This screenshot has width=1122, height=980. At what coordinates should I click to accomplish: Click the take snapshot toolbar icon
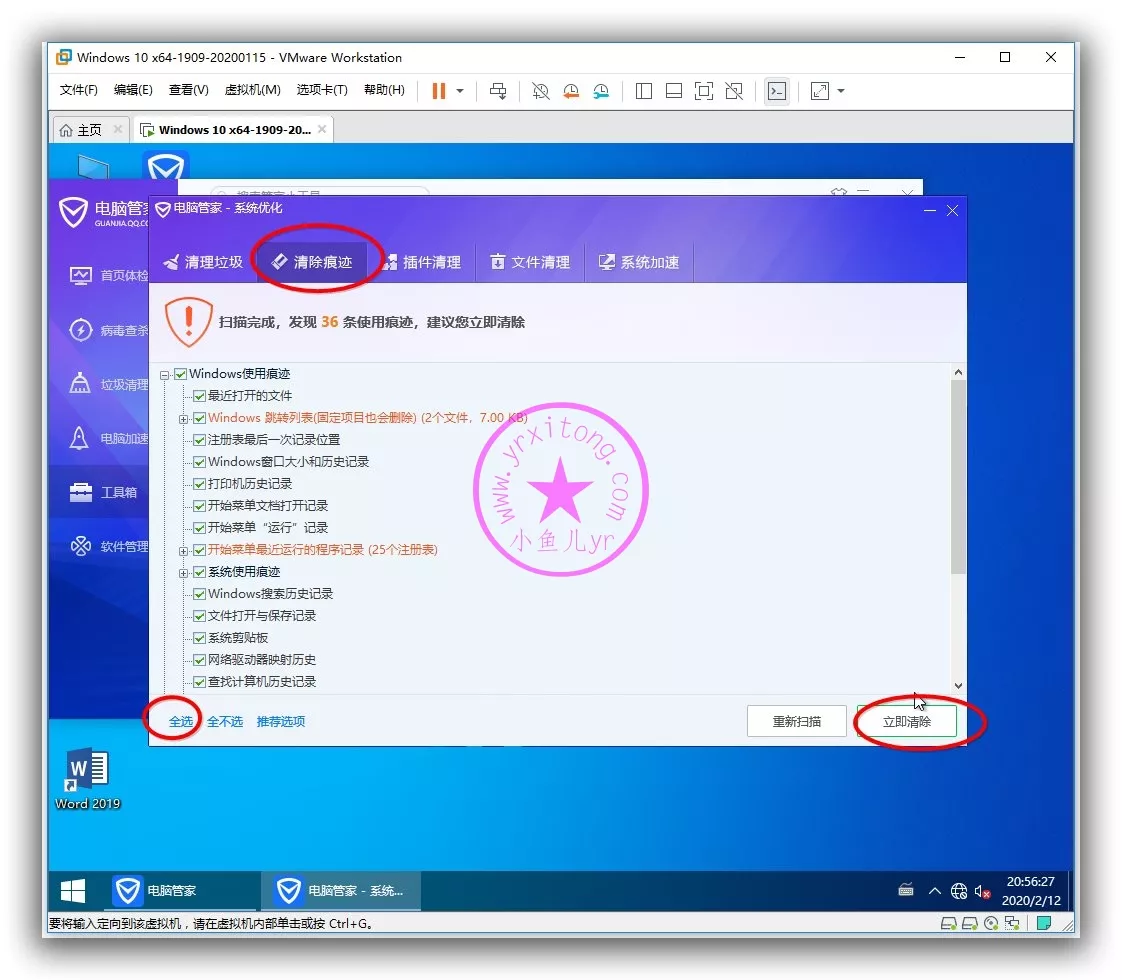click(x=540, y=91)
